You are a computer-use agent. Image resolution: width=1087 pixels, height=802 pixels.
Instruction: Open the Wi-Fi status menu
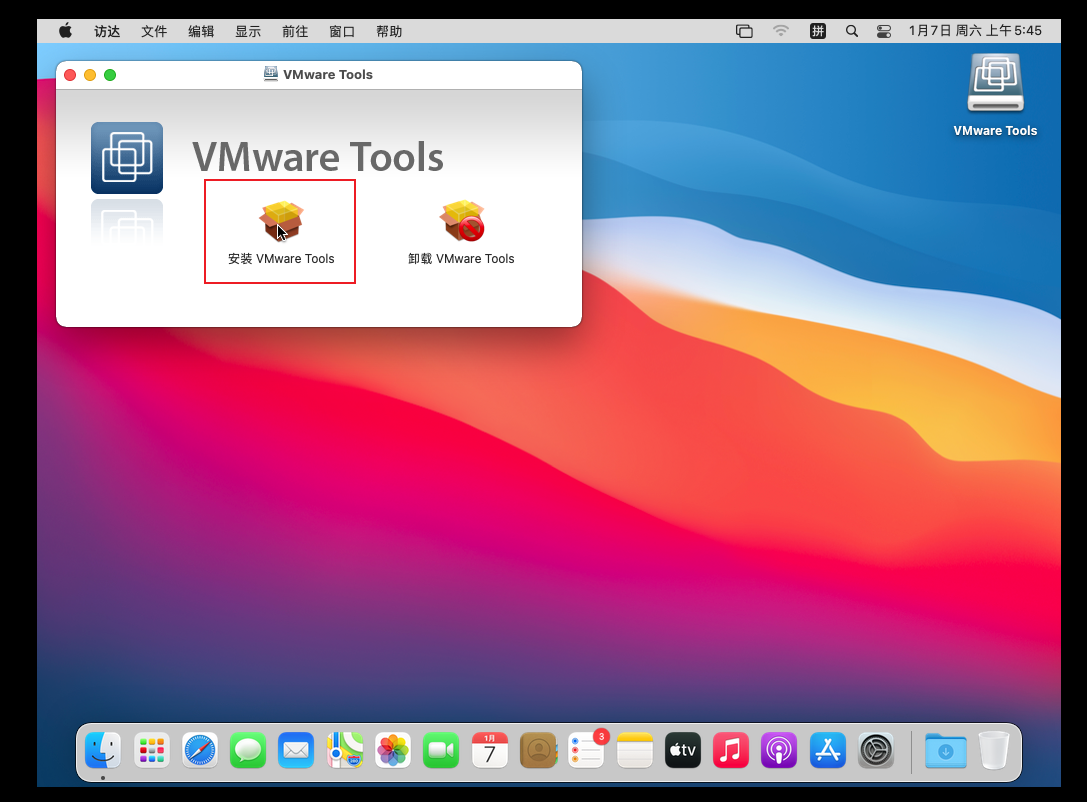click(781, 31)
